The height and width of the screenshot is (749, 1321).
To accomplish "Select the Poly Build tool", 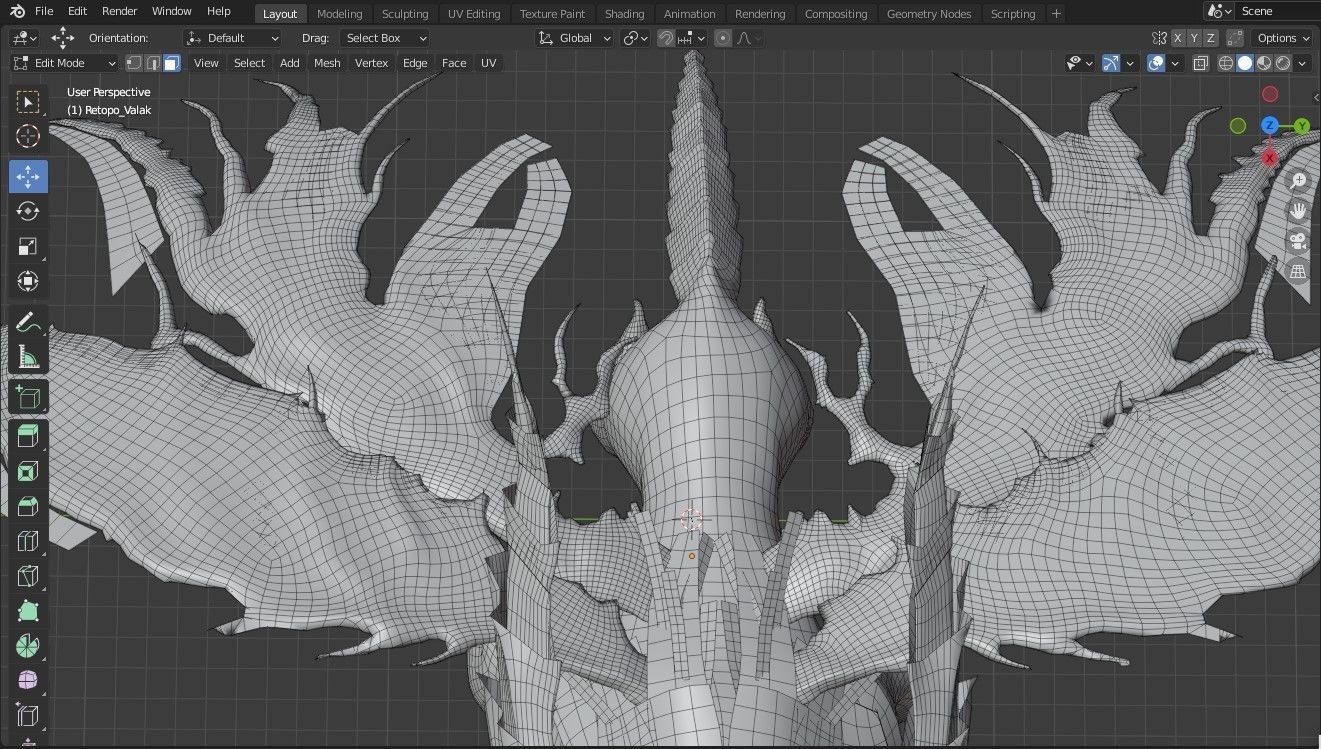I will point(28,611).
